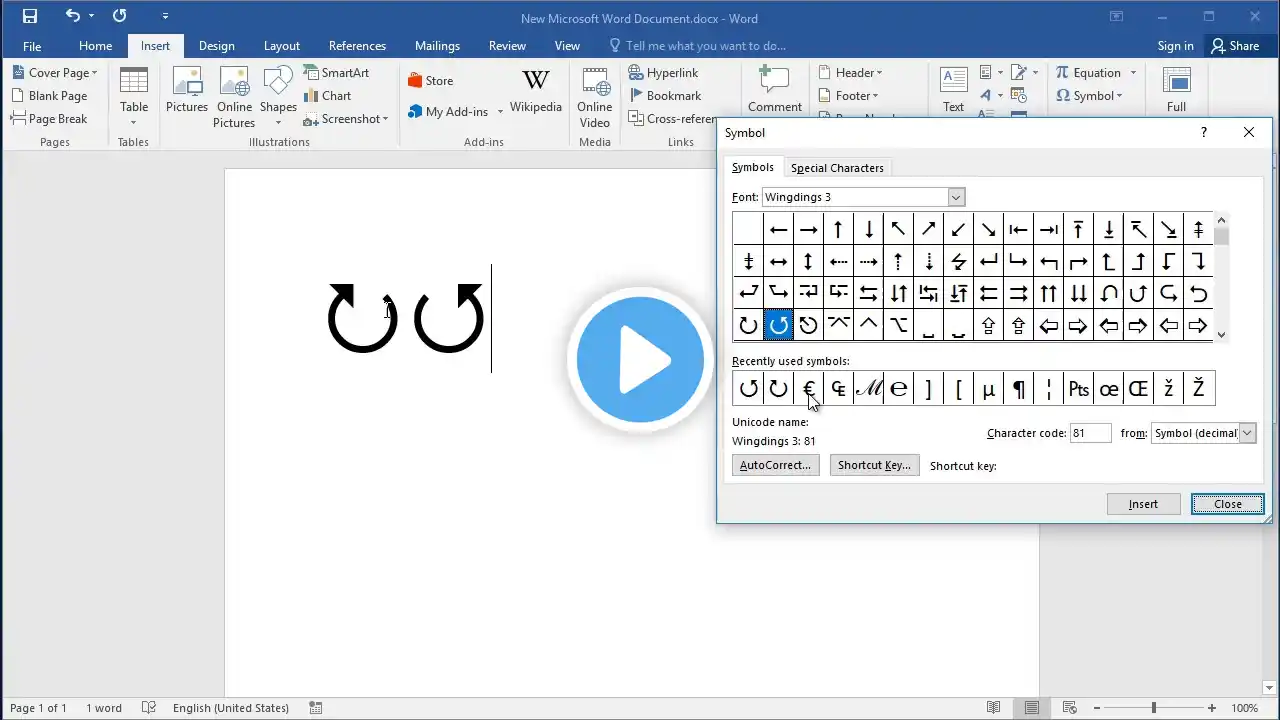Insert an Online Video
This screenshot has height=720, width=1280.
[x=595, y=99]
